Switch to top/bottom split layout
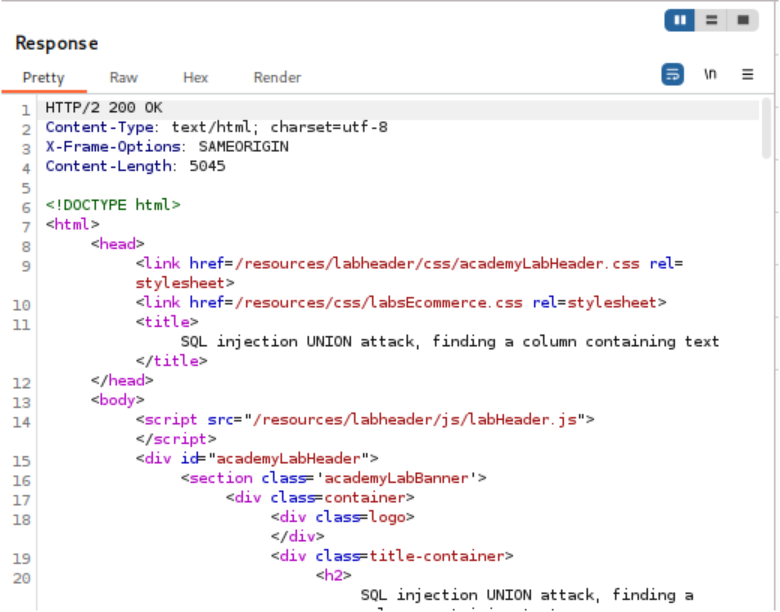The width and height of the screenshot is (780, 612). click(711, 20)
